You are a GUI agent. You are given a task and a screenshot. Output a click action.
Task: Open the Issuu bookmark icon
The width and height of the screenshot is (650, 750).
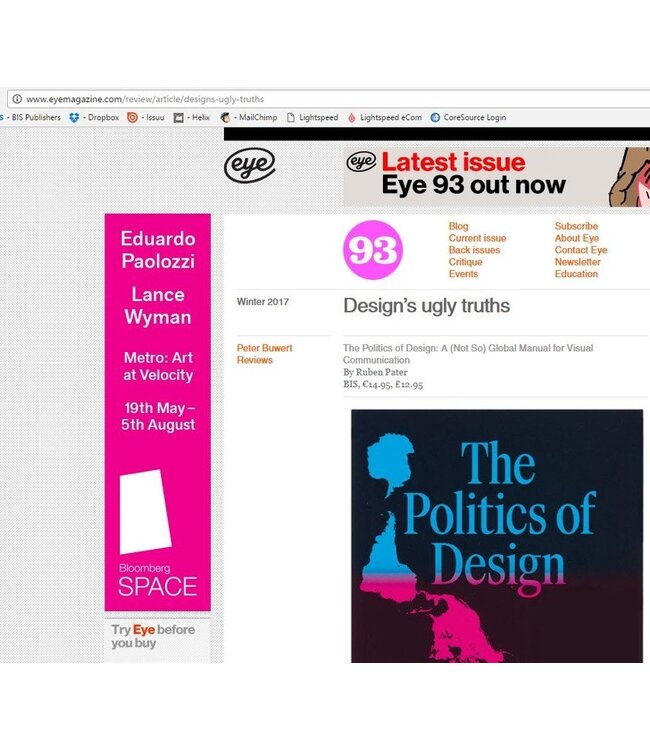(x=132, y=117)
